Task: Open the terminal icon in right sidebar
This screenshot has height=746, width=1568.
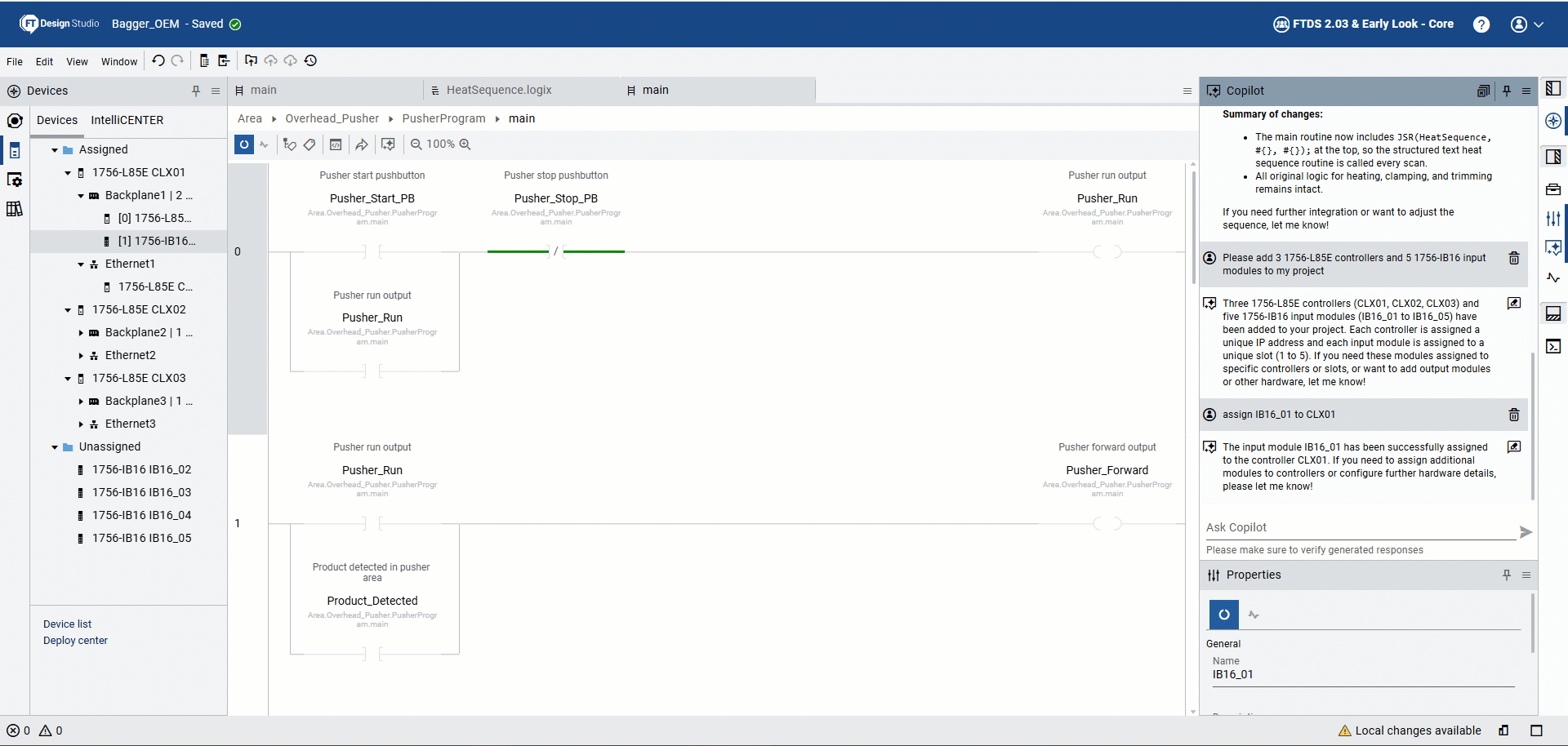Action: [1553, 347]
